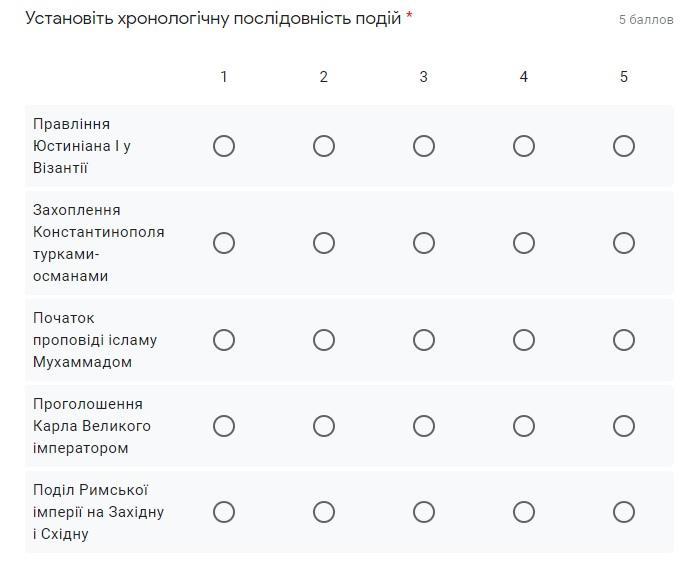
Task: Set 3 for Поділ Римської імперії row
Action: (x=424, y=512)
